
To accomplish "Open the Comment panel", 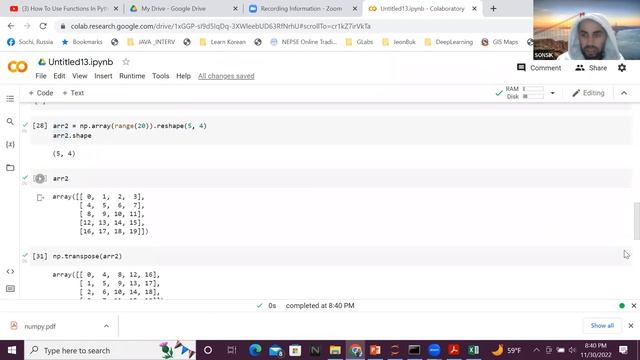I will (x=539, y=68).
